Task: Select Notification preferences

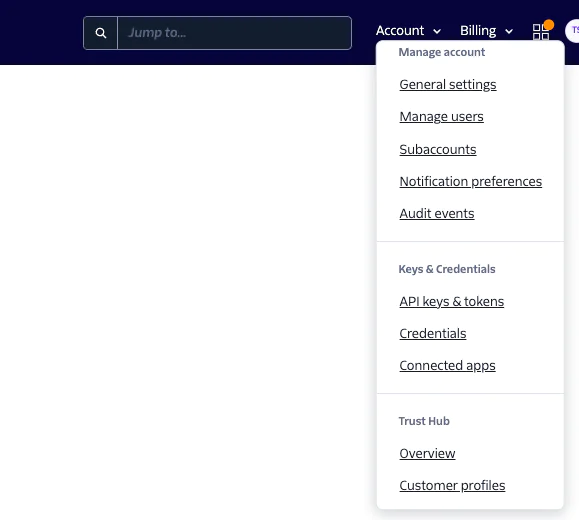Action: [470, 181]
